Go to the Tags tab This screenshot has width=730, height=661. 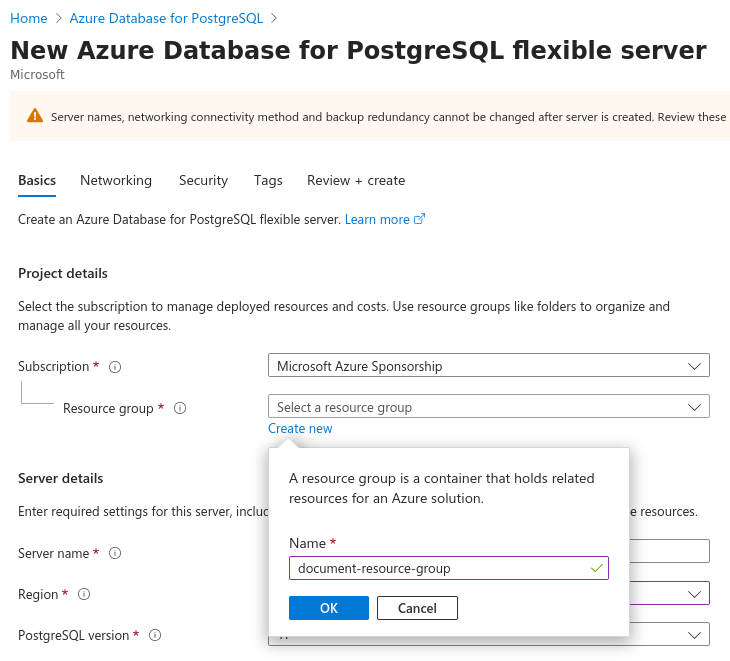[x=268, y=181]
